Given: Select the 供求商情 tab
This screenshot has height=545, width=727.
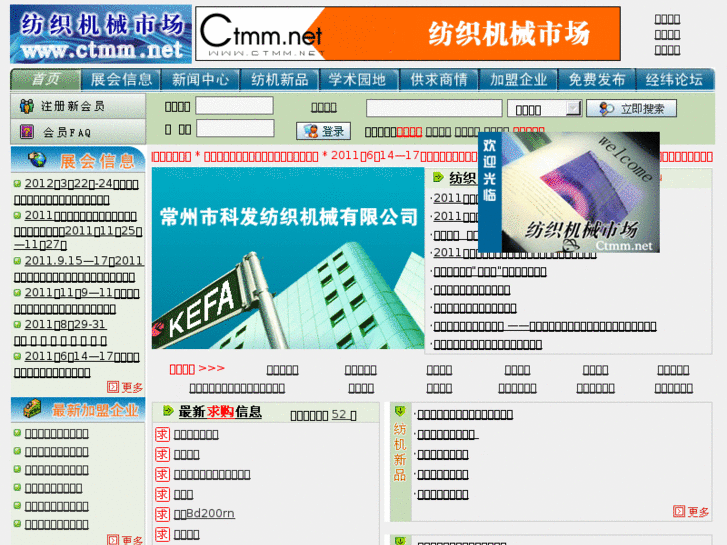Looking at the screenshot, I should (439, 79).
